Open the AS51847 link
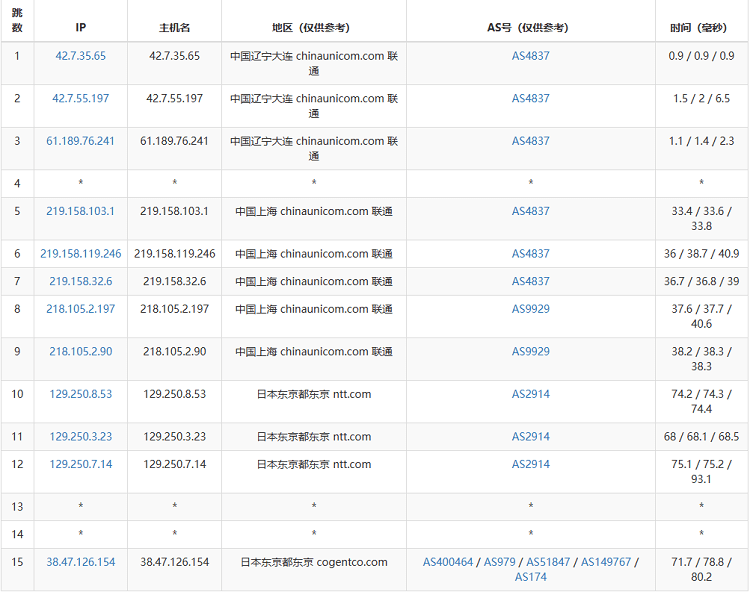The width and height of the screenshot is (750, 592). tap(548, 562)
